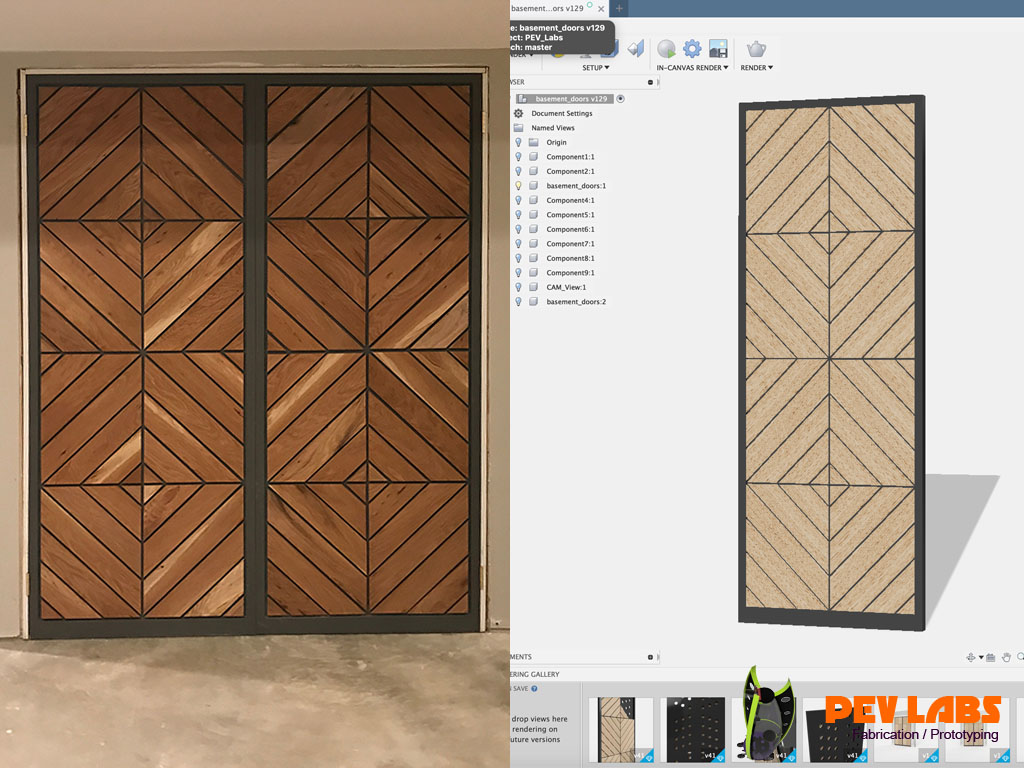Select Component5:1 in the browser tree
This screenshot has height=768, width=1024.
click(x=570, y=215)
